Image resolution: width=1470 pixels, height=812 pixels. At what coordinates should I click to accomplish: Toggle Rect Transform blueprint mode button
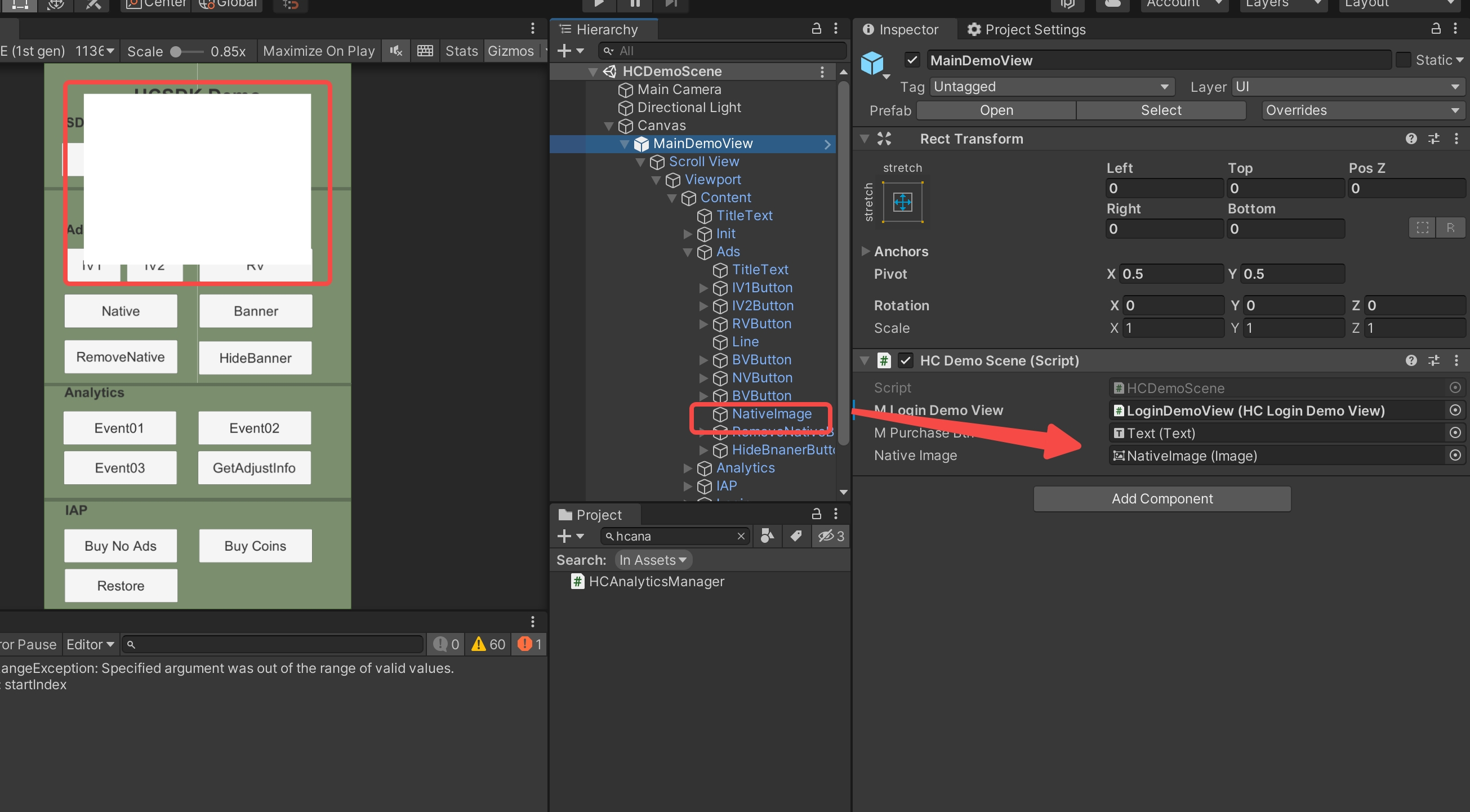[x=1423, y=228]
